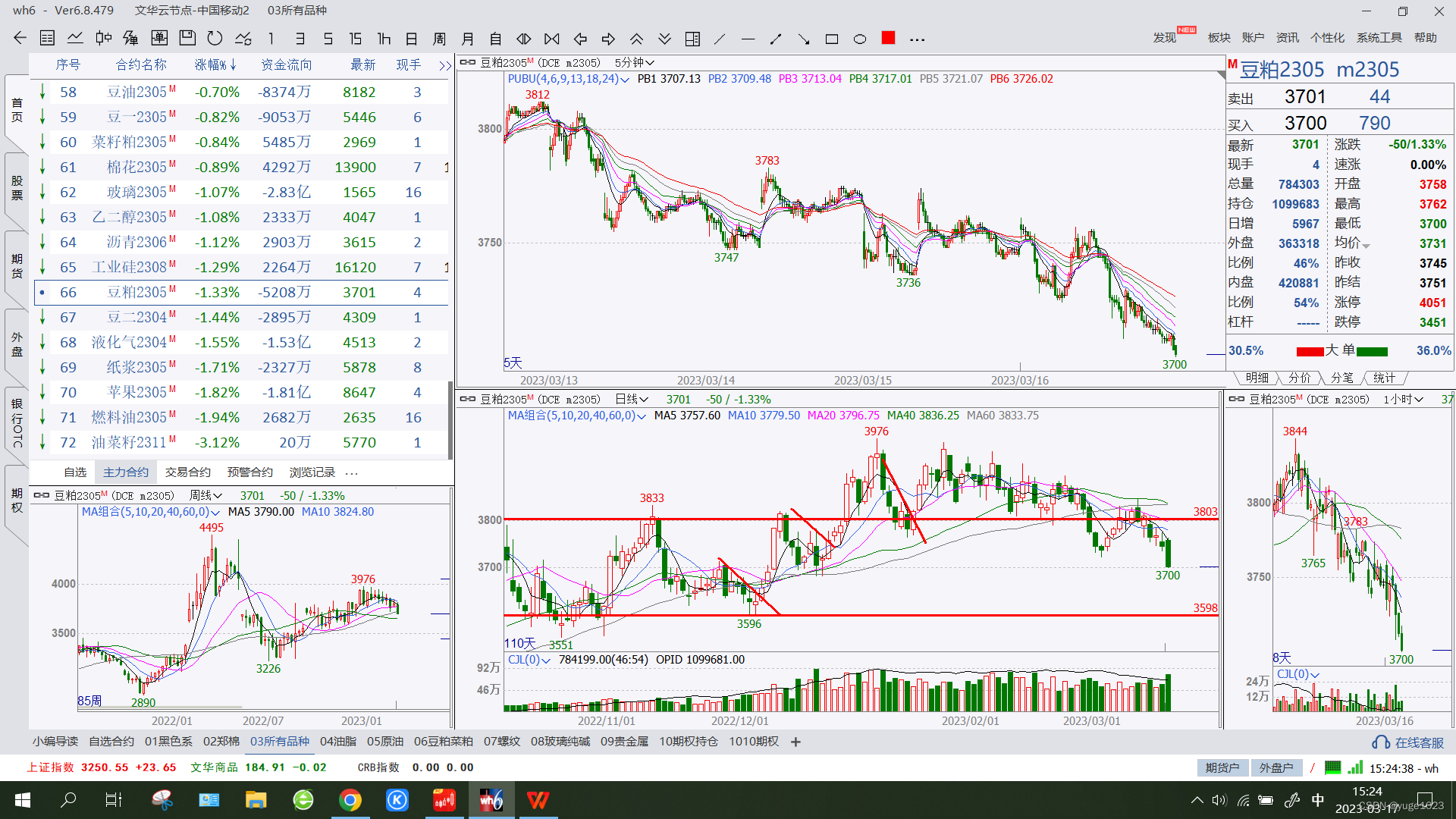Sort table by 涨幅% column header

(x=215, y=65)
